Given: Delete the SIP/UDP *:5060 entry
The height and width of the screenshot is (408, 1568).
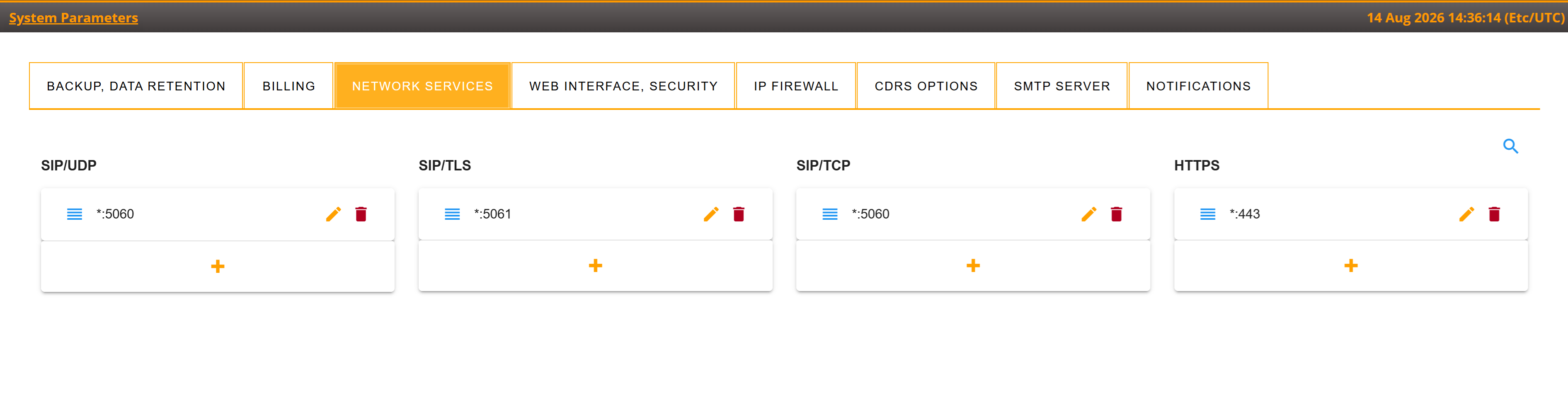Looking at the screenshot, I should point(361,214).
